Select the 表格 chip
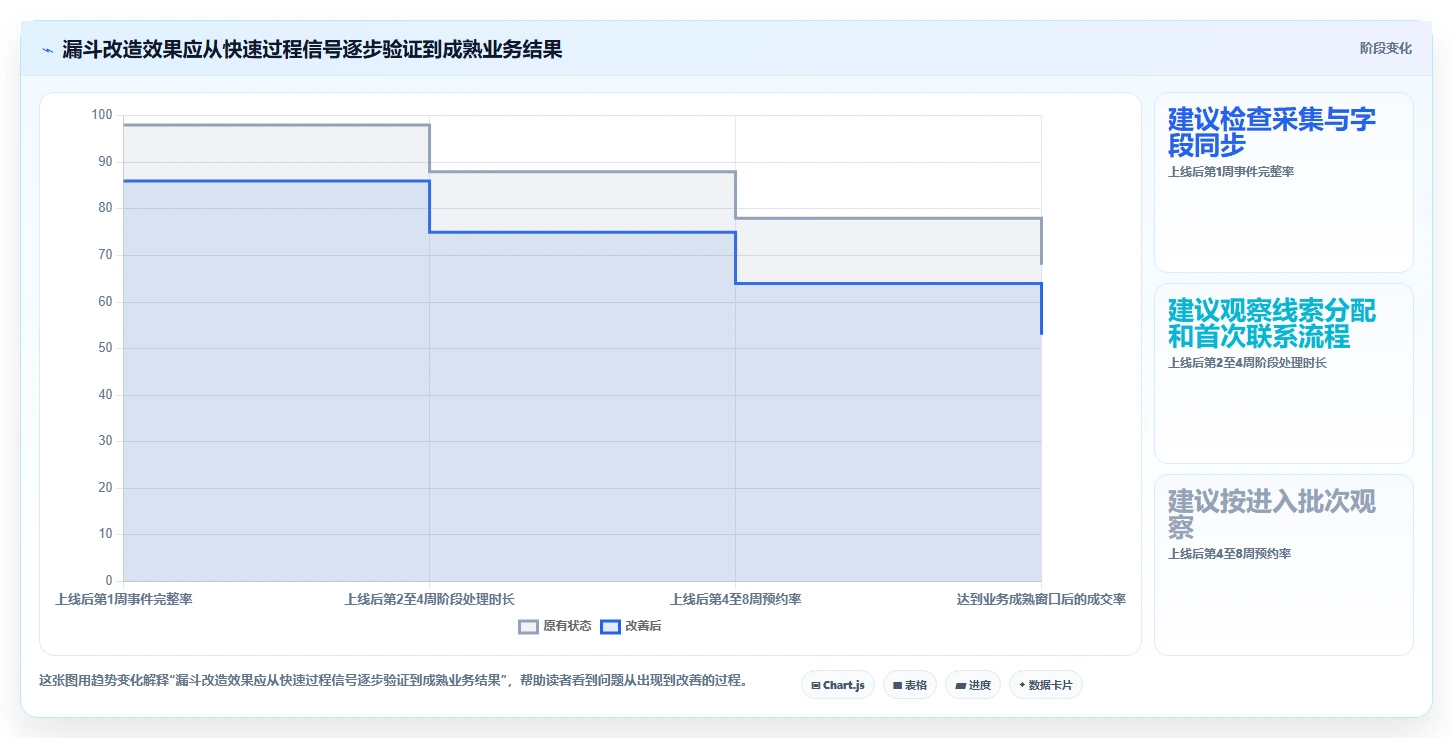 coord(910,685)
